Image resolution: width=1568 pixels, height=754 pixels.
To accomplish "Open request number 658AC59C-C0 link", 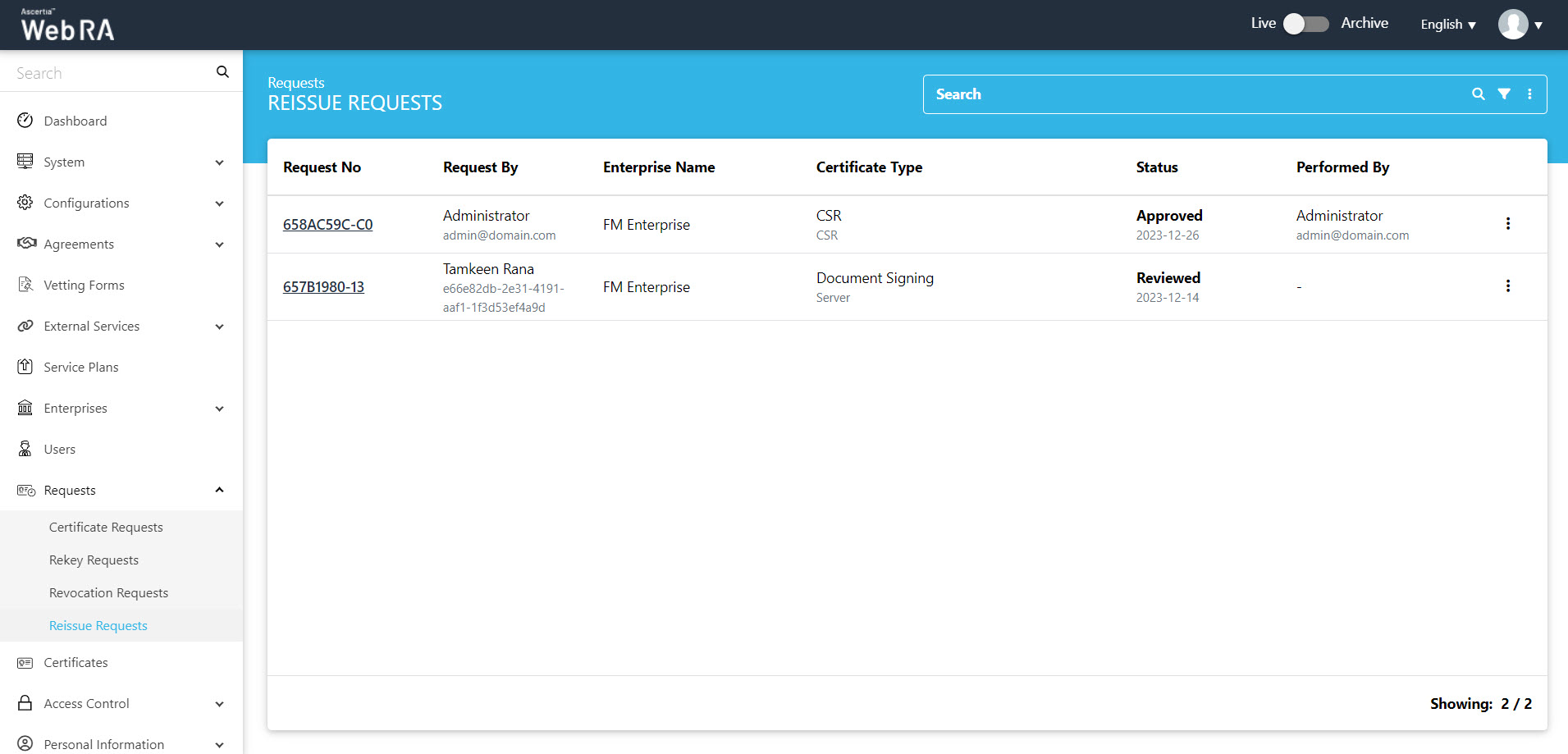I will [x=327, y=225].
